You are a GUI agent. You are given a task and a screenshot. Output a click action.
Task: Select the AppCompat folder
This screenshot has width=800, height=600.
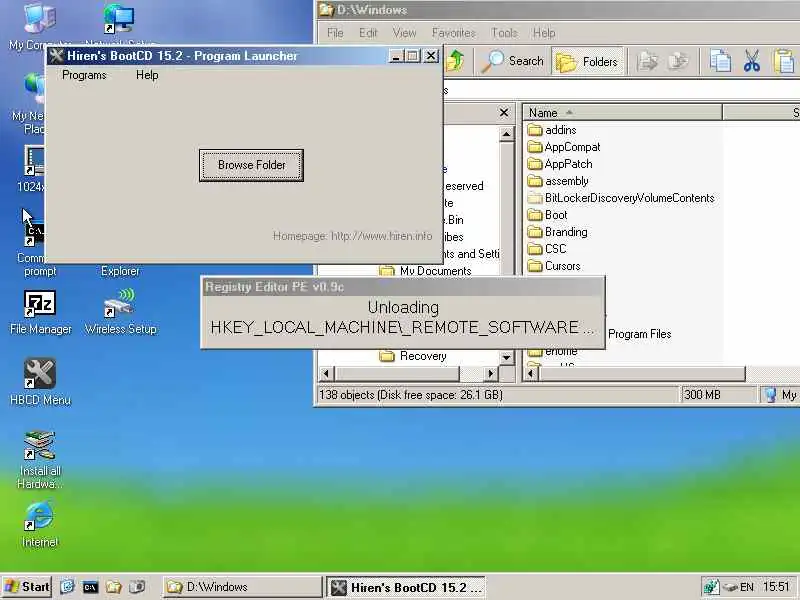(x=564, y=147)
